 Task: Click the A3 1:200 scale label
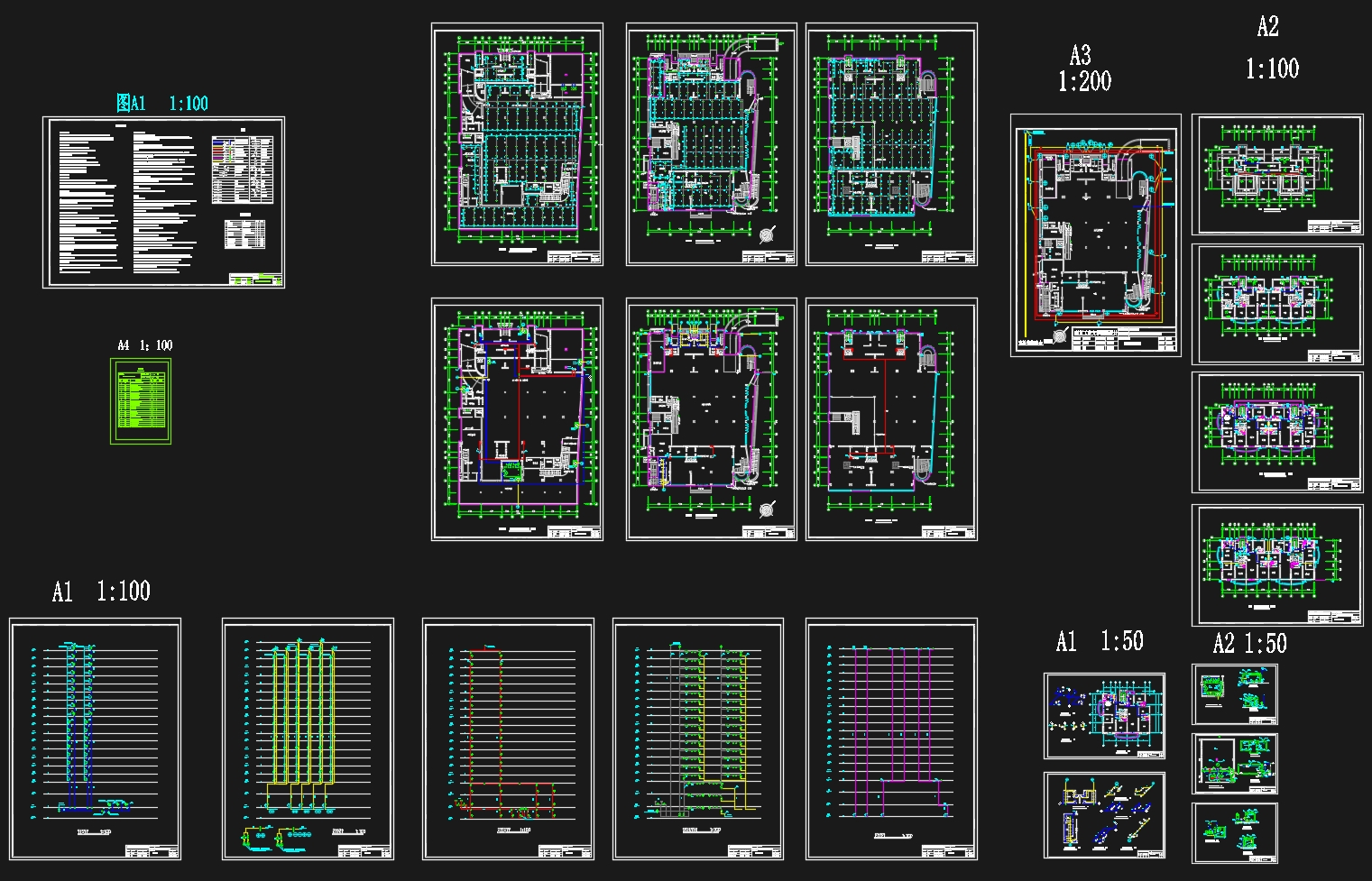coord(1084,69)
